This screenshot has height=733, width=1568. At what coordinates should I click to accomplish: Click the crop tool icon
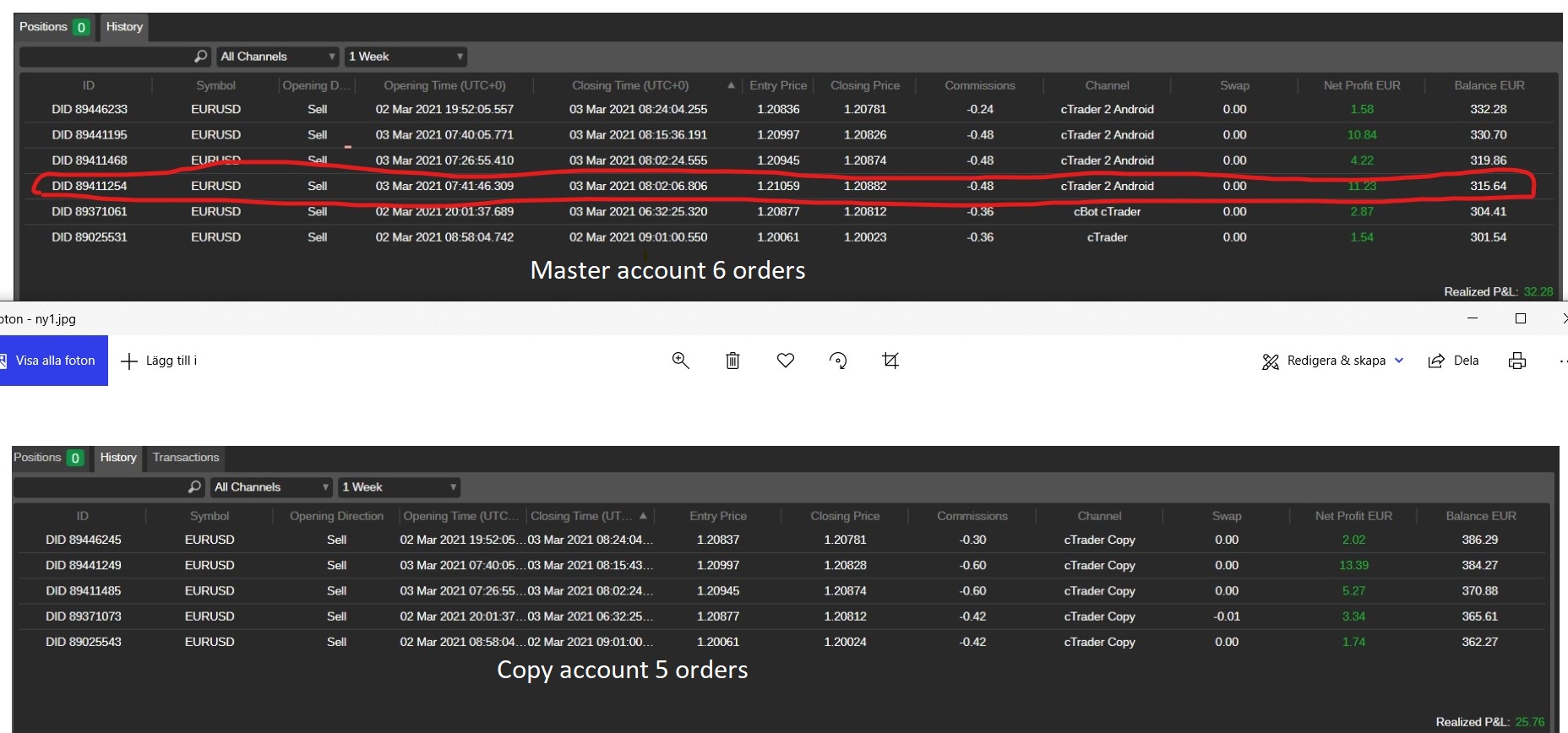[890, 361]
